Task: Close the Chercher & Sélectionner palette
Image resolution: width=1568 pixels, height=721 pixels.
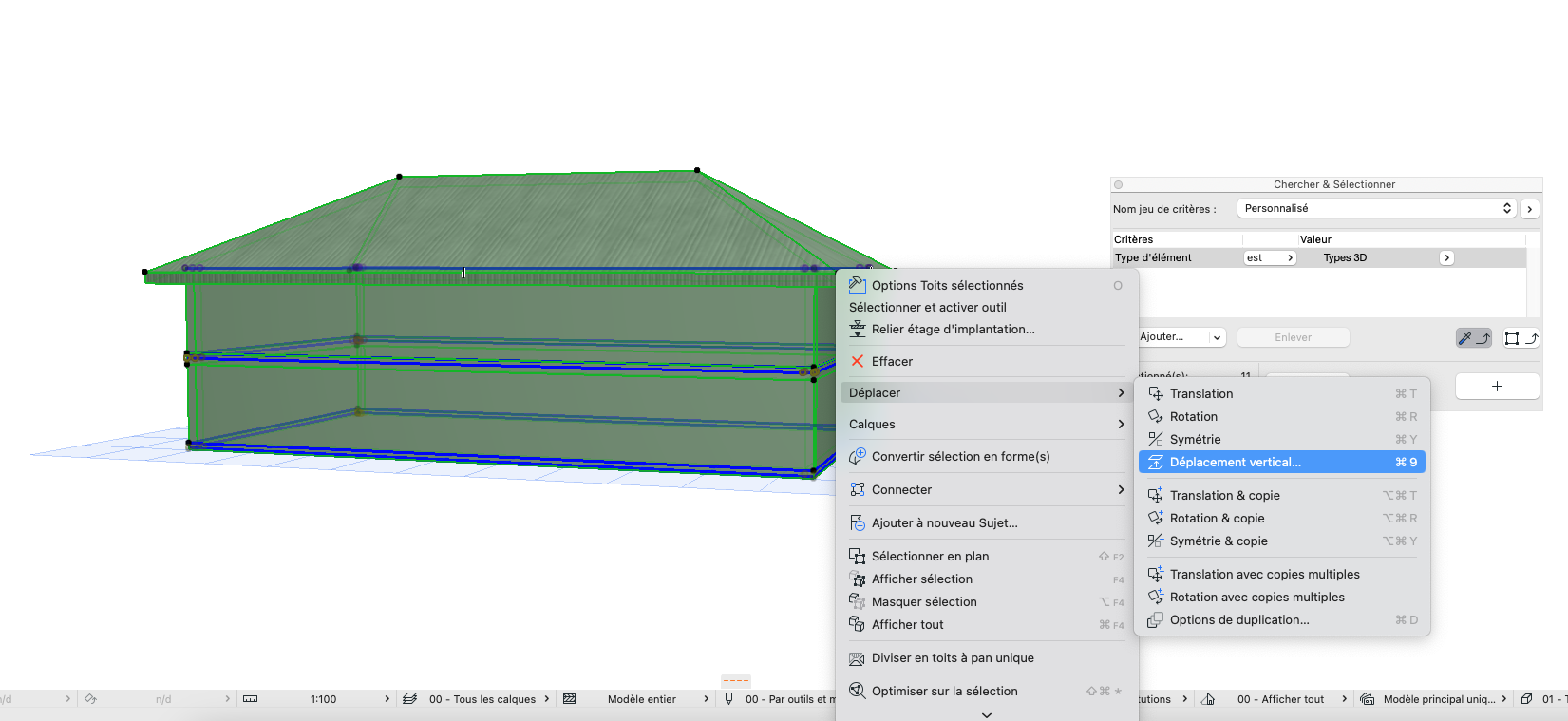Action: coord(1119,184)
